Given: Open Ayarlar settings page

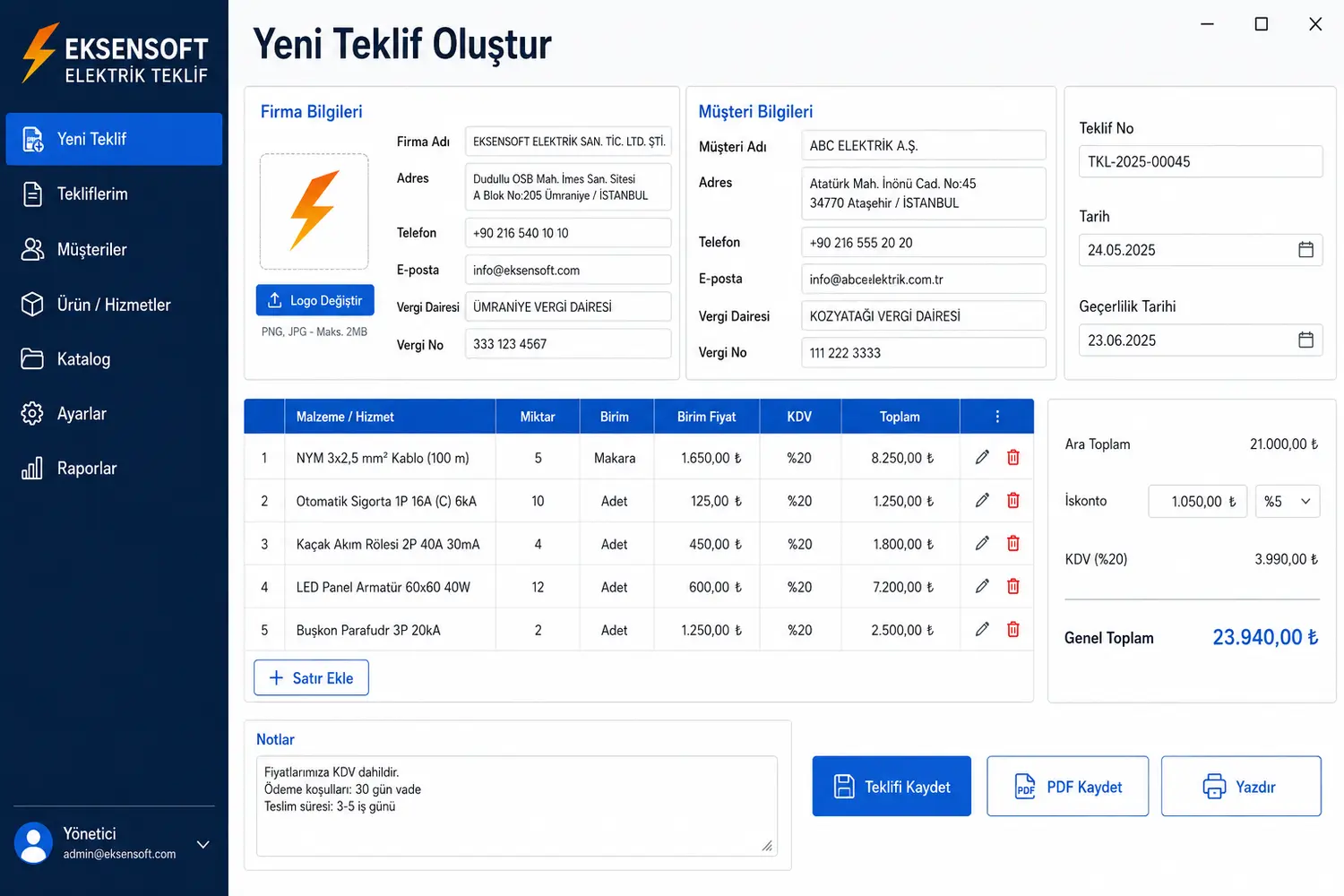Looking at the screenshot, I should pos(114,414).
